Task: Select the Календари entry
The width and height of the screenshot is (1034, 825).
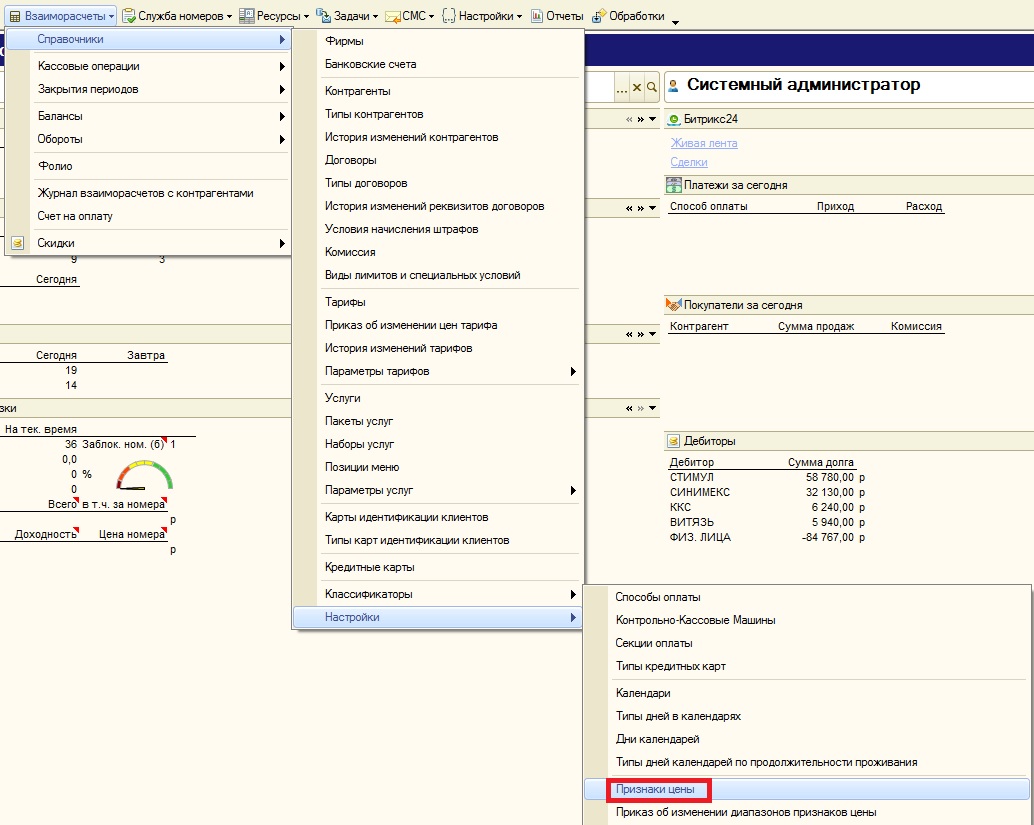Action: 807,693
